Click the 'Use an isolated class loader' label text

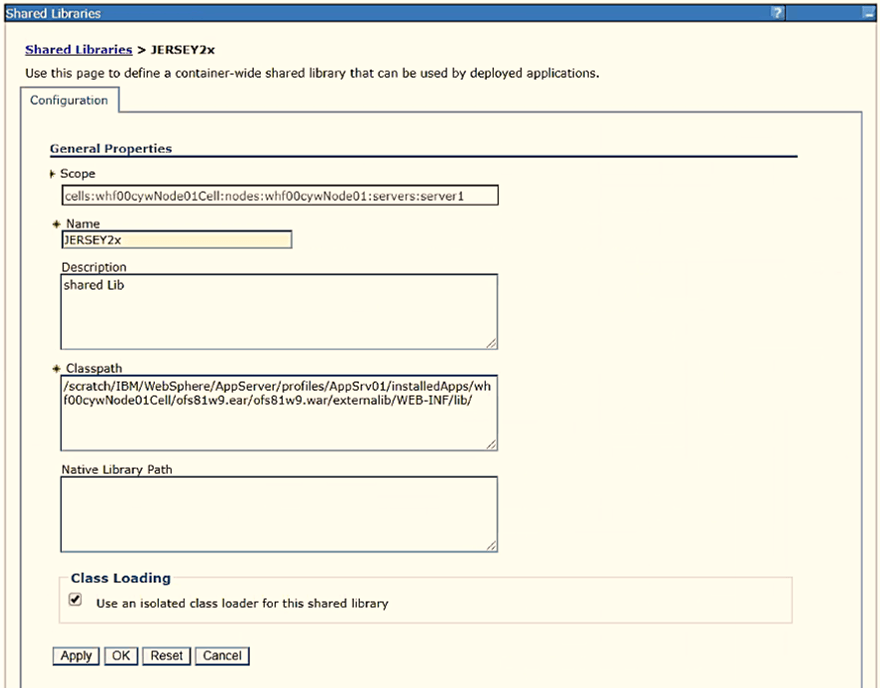pyautogui.click(x=242, y=603)
